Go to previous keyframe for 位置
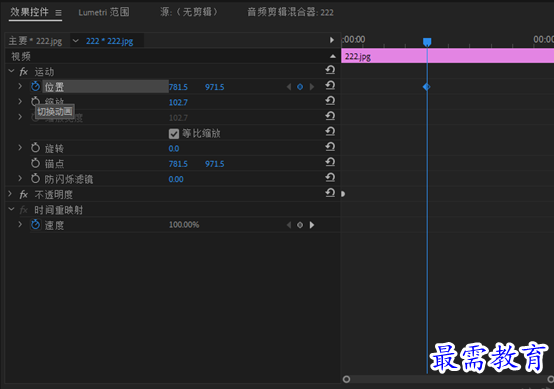The width and height of the screenshot is (554, 389). [x=289, y=87]
